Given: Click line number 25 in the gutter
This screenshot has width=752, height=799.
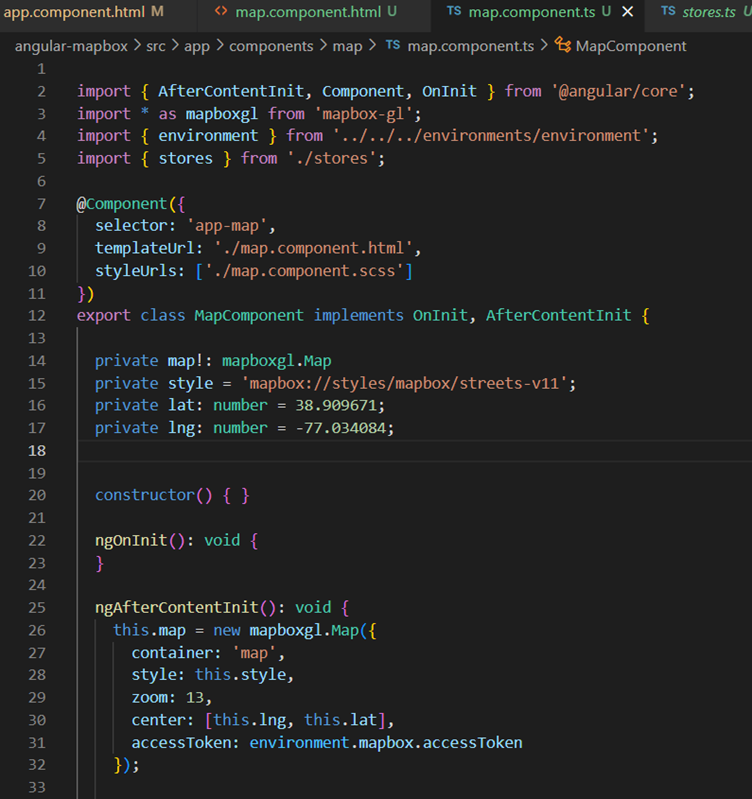Looking at the screenshot, I should [40, 608].
